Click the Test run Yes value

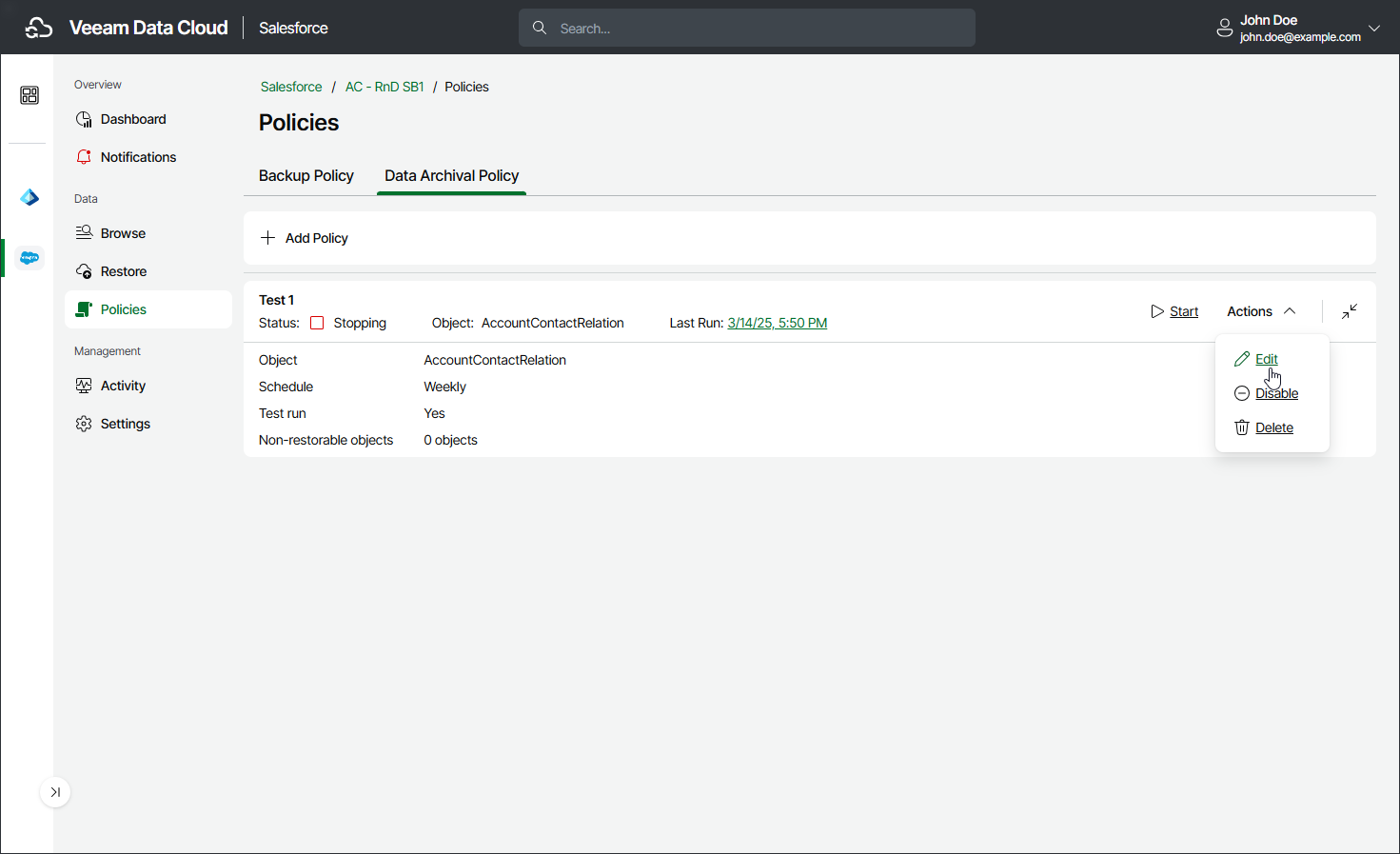(434, 413)
